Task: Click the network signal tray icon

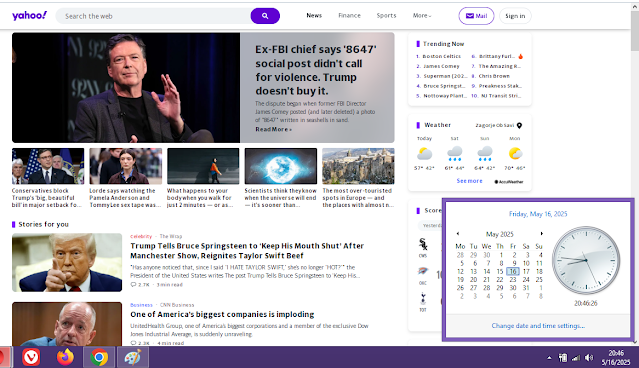Action: (576, 358)
